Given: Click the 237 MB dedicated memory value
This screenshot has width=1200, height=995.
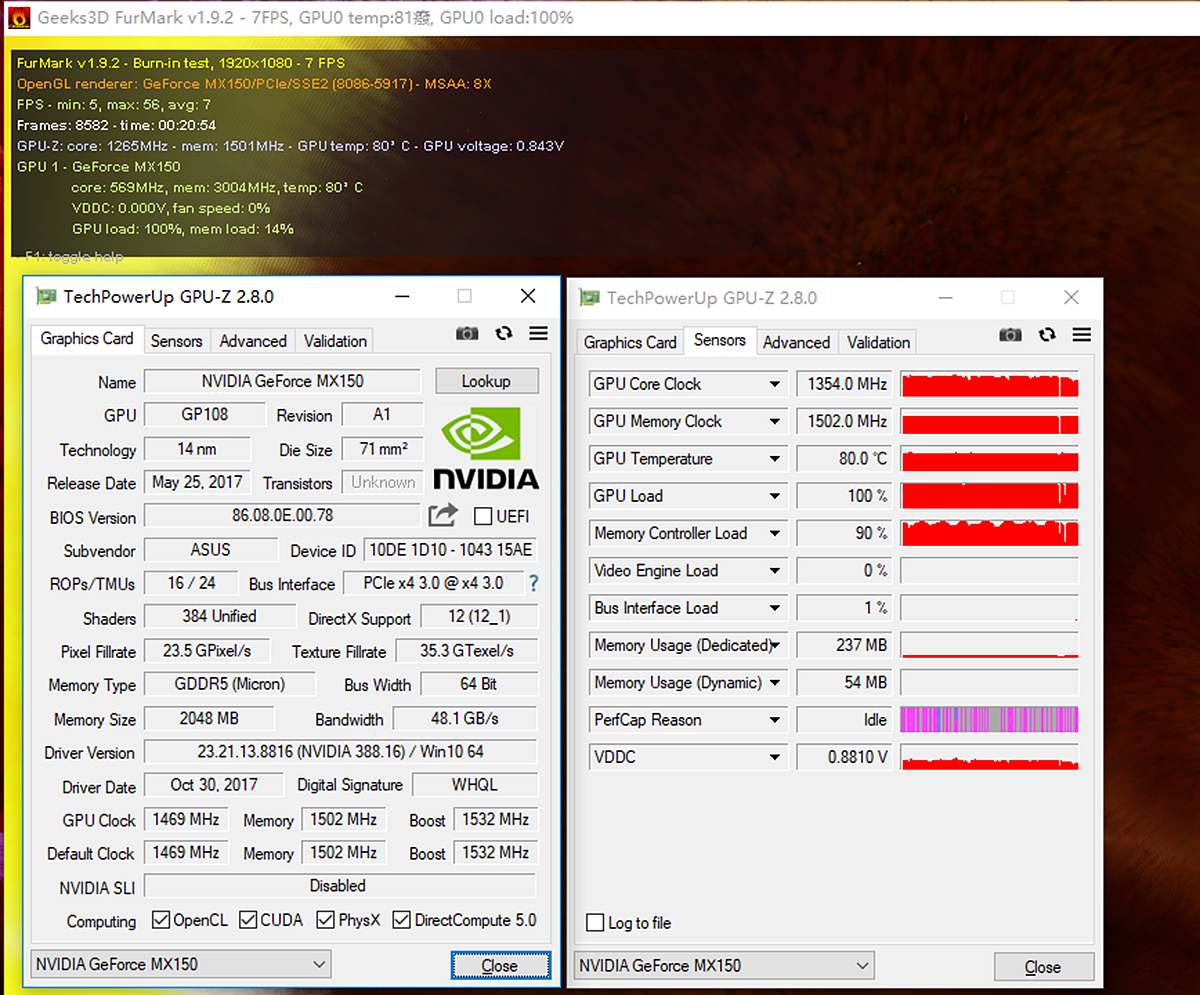Looking at the screenshot, I should (843, 645).
